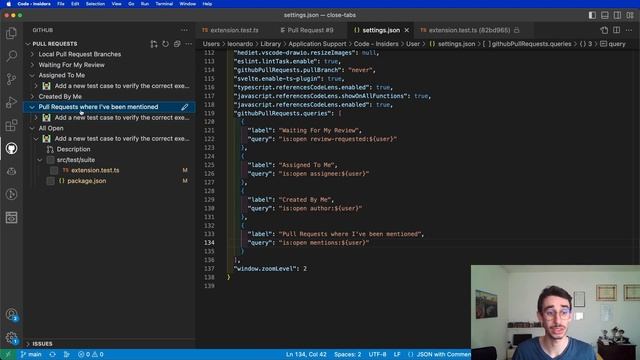
Task: Check the extension.test.ts viewed checkbox
Action: pyautogui.click(x=54, y=170)
